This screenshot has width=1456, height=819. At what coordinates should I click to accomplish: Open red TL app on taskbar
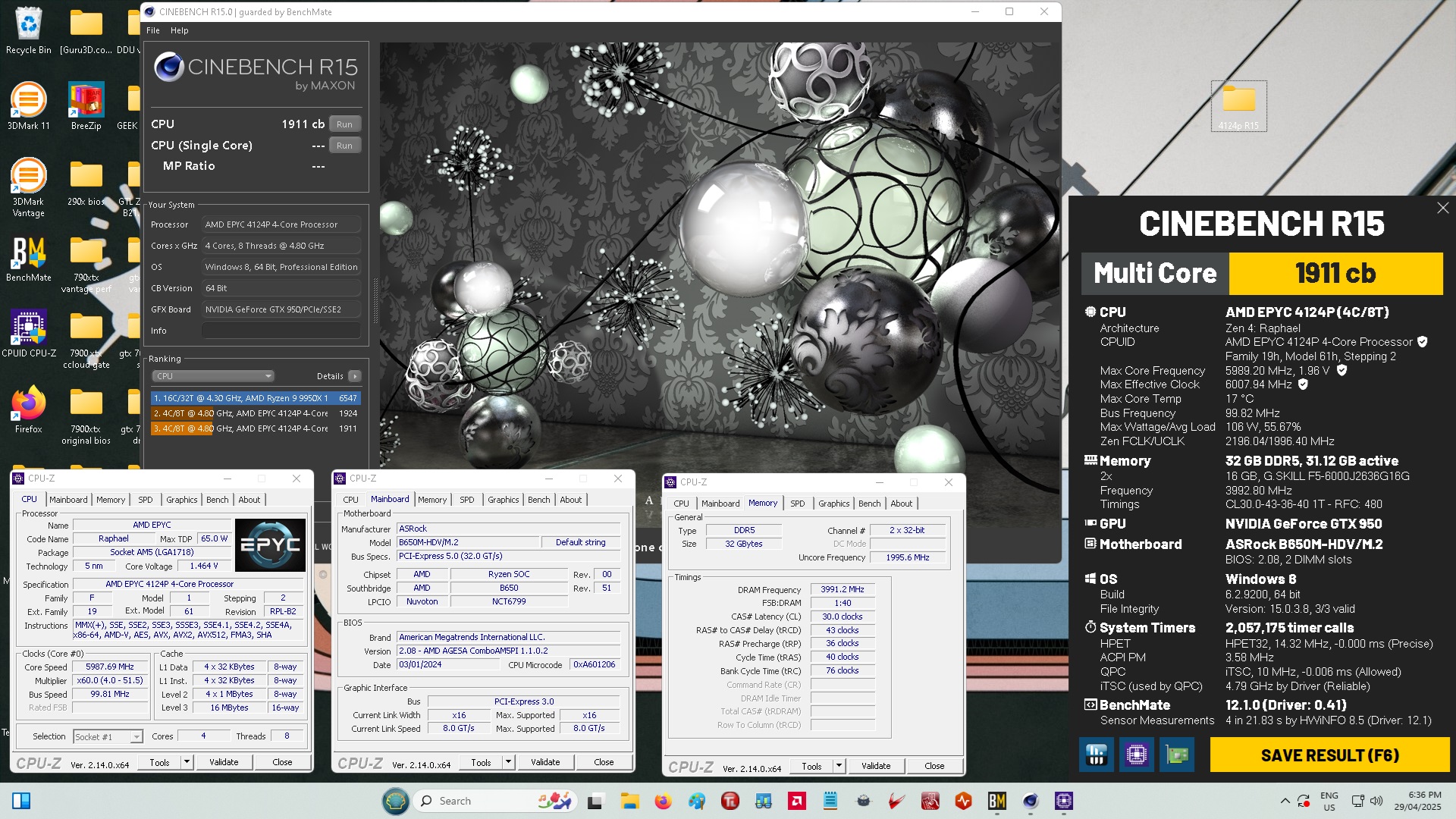pyautogui.click(x=730, y=801)
